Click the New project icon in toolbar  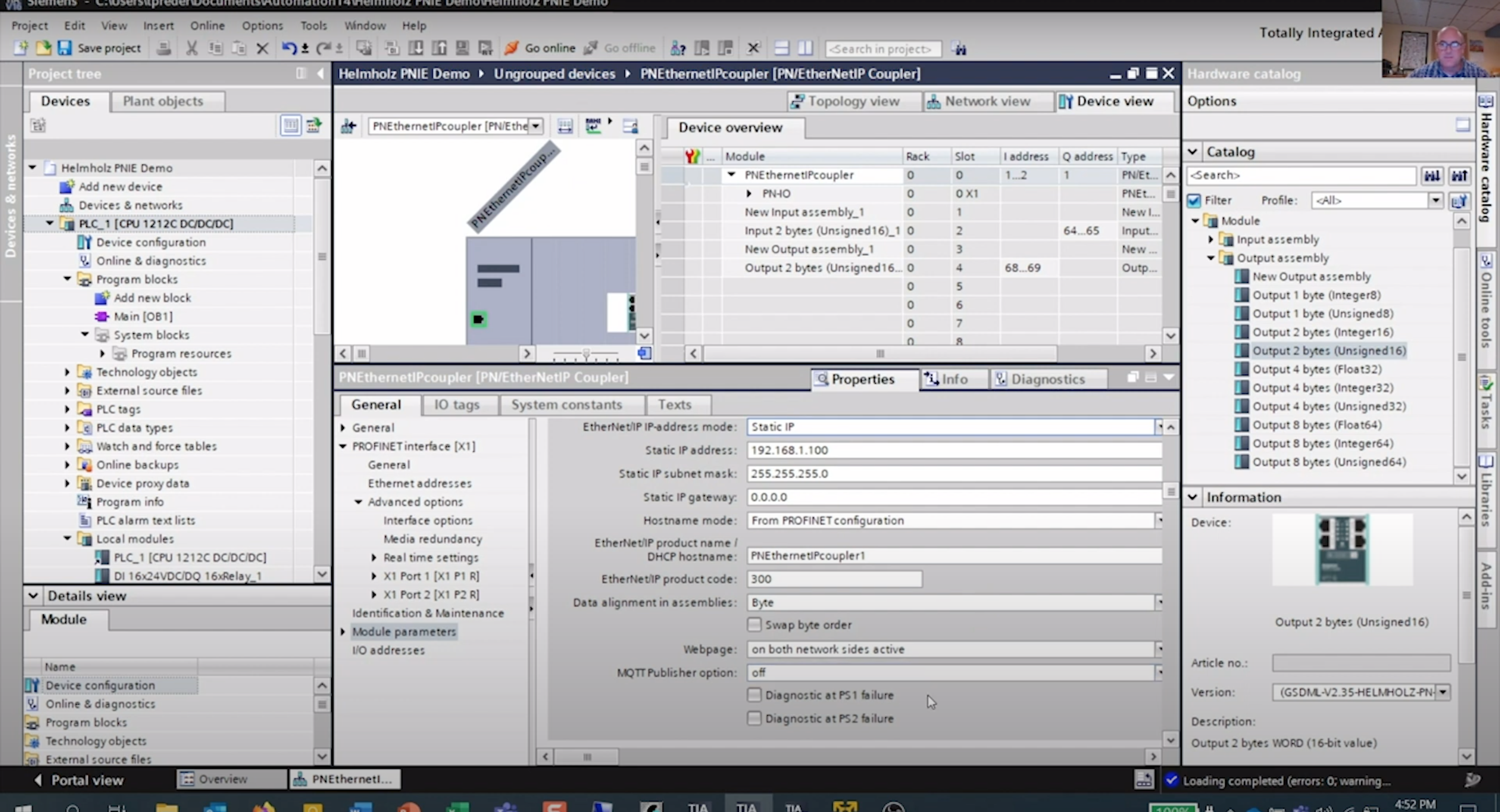[x=21, y=48]
